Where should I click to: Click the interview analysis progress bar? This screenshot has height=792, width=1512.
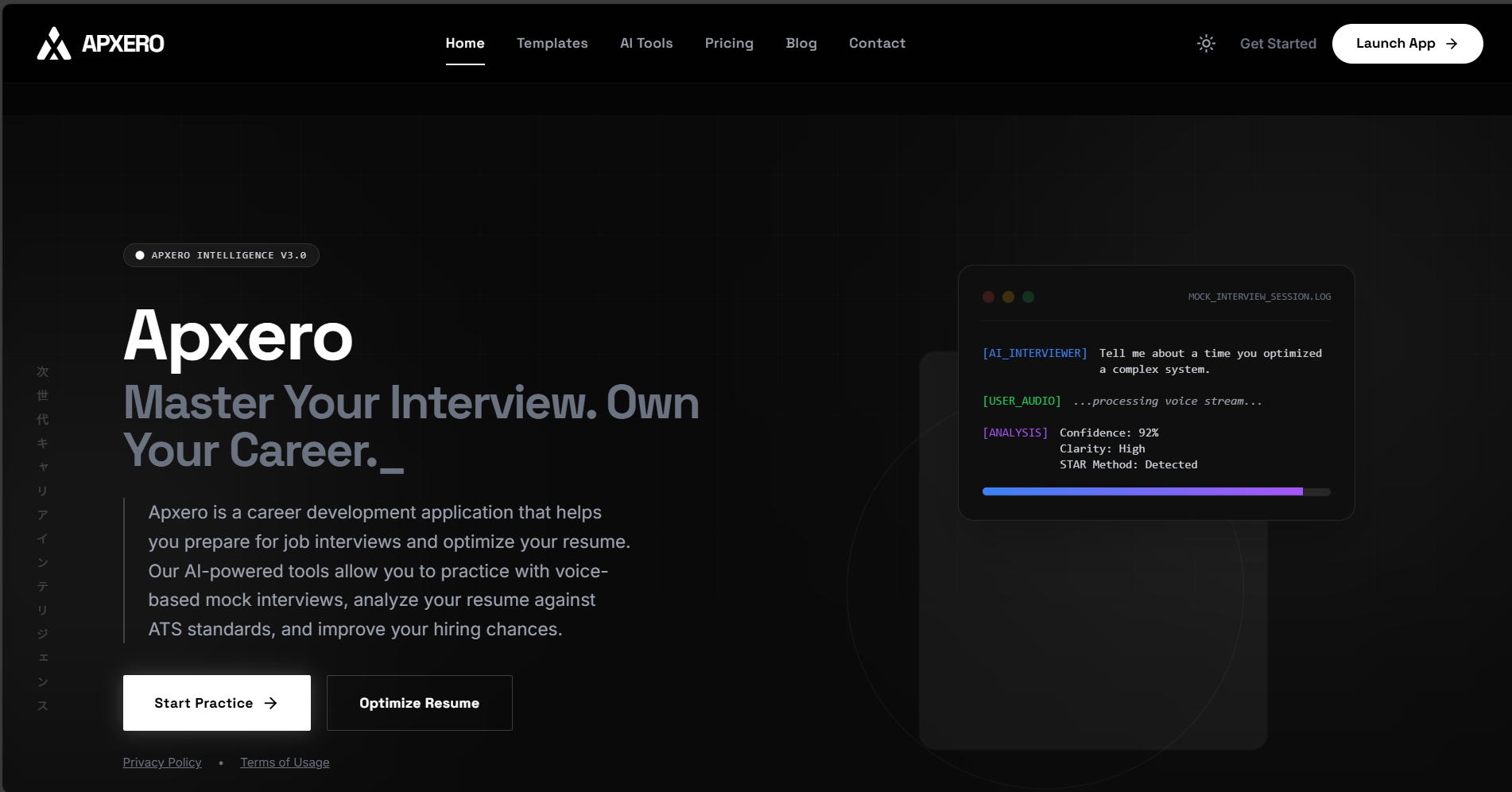pyautogui.click(x=1157, y=491)
